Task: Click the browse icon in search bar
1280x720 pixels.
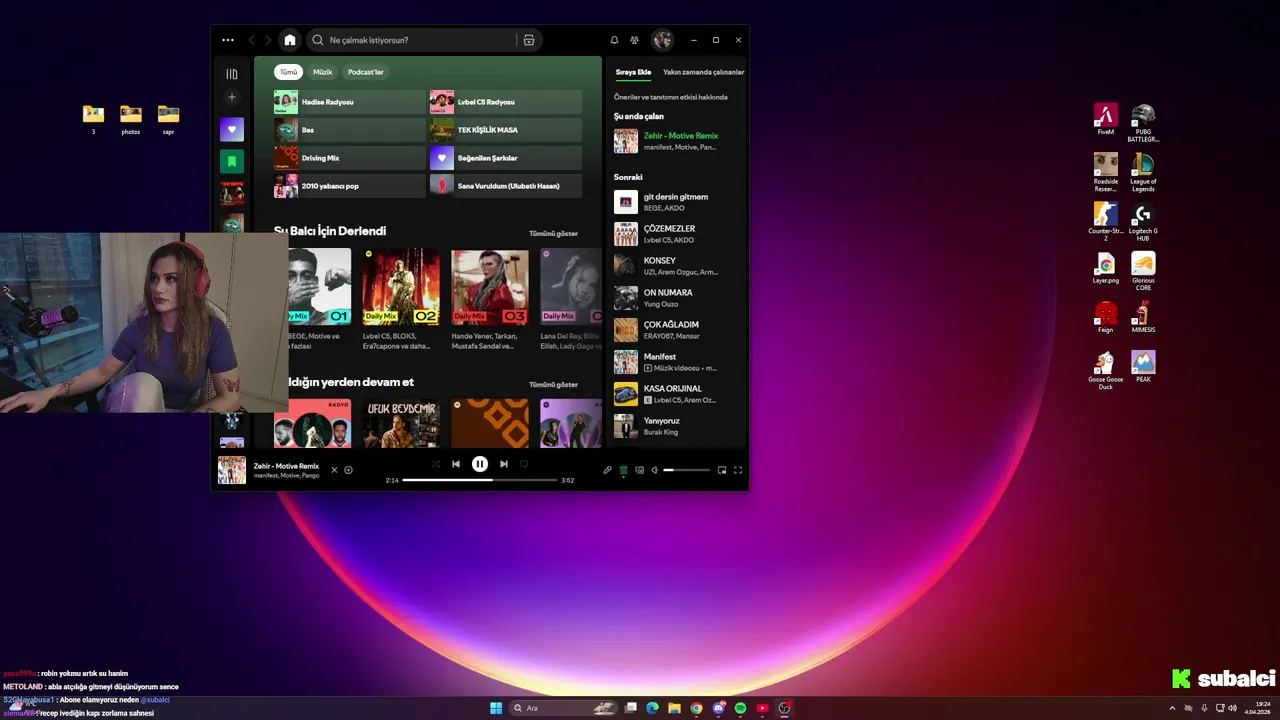Action: coord(529,40)
